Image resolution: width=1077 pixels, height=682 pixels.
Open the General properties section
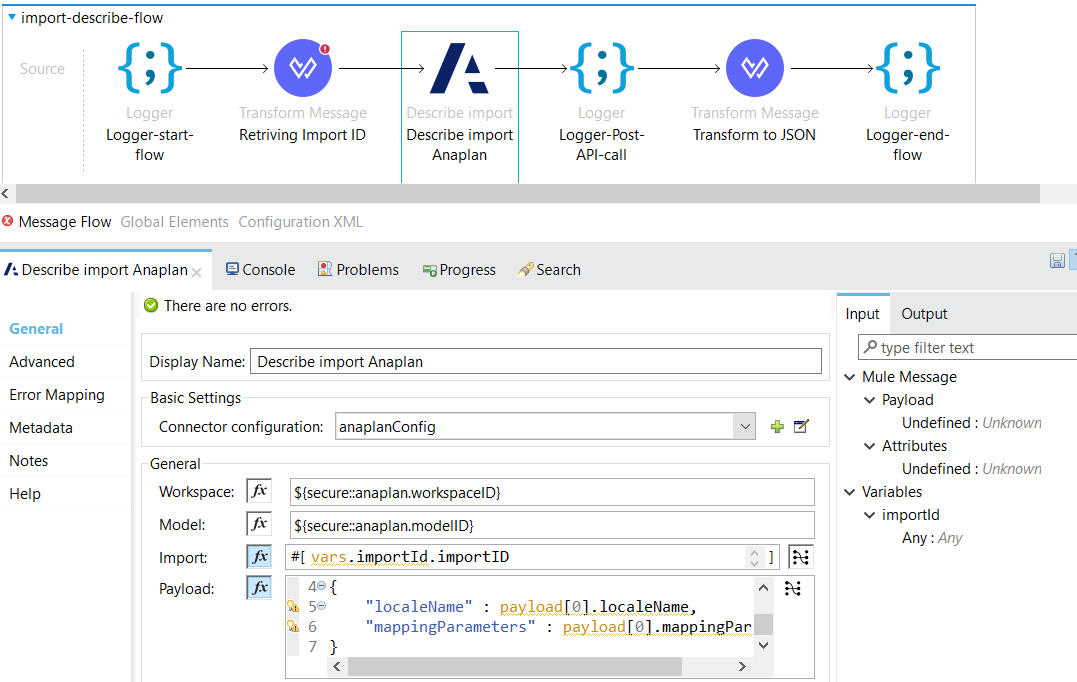pos(36,329)
